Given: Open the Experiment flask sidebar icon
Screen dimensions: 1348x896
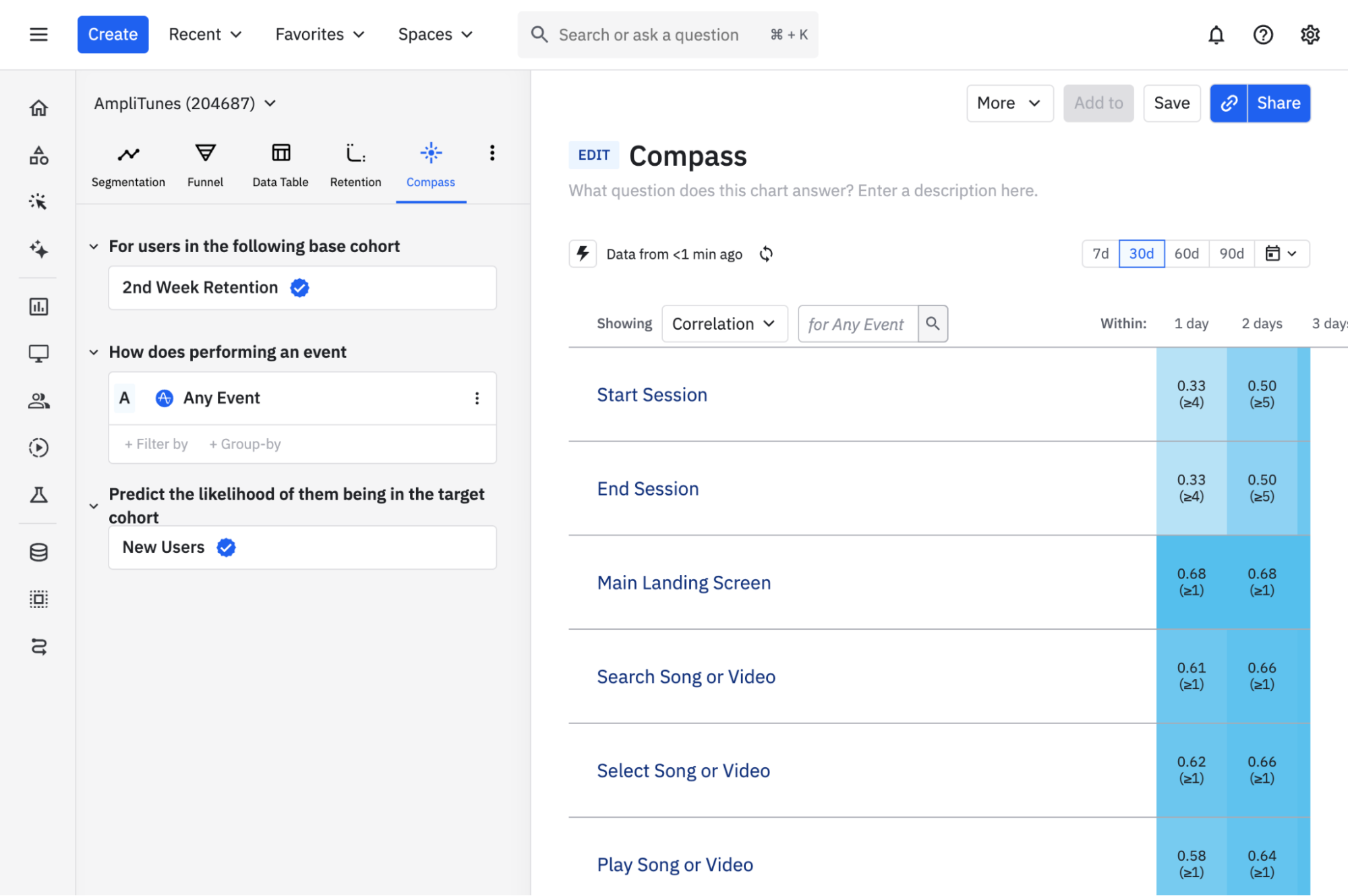Looking at the screenshot, I should 38,496.
